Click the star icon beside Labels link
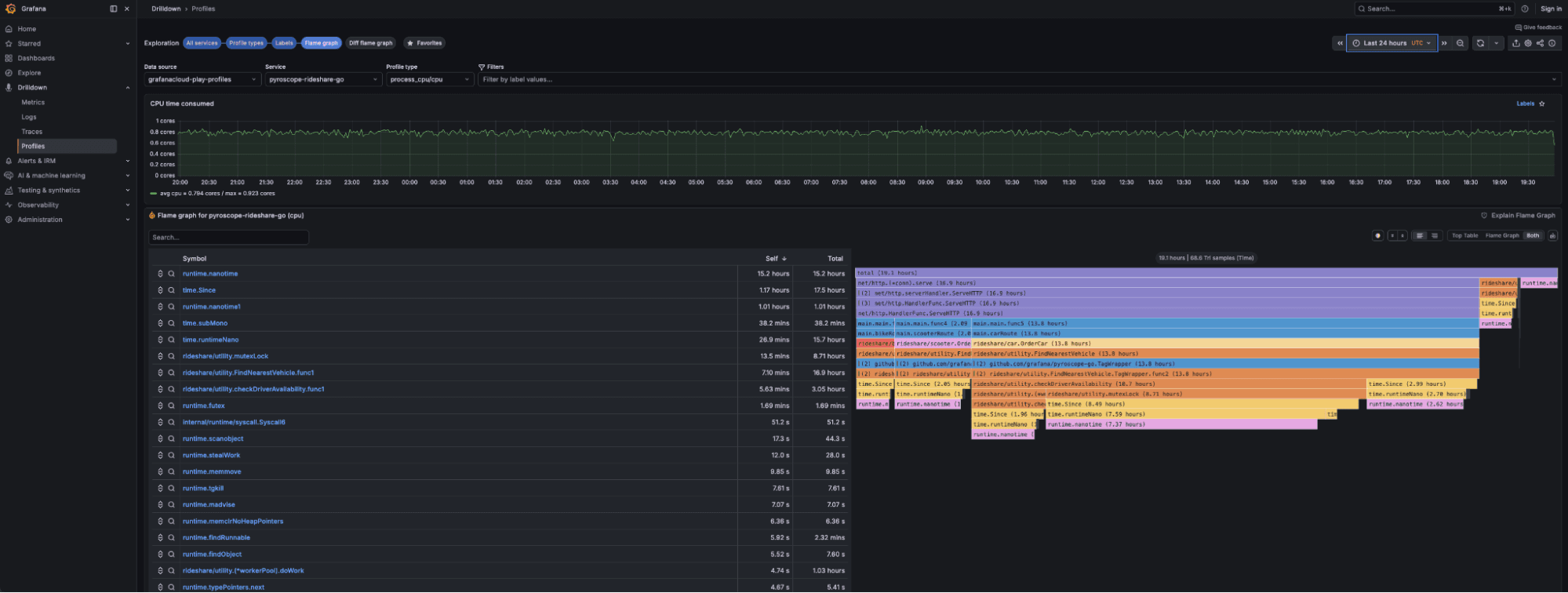 click(x=1542, y=104)
